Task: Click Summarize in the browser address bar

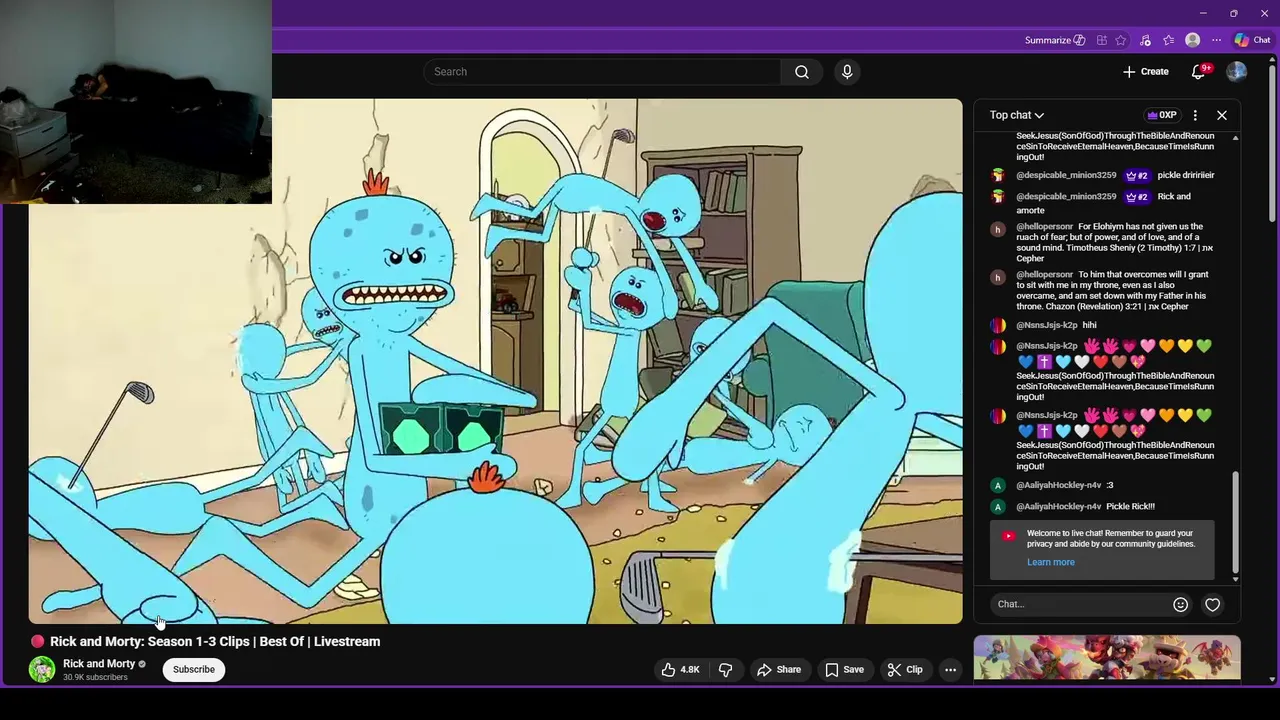Action: (1054, 40)
